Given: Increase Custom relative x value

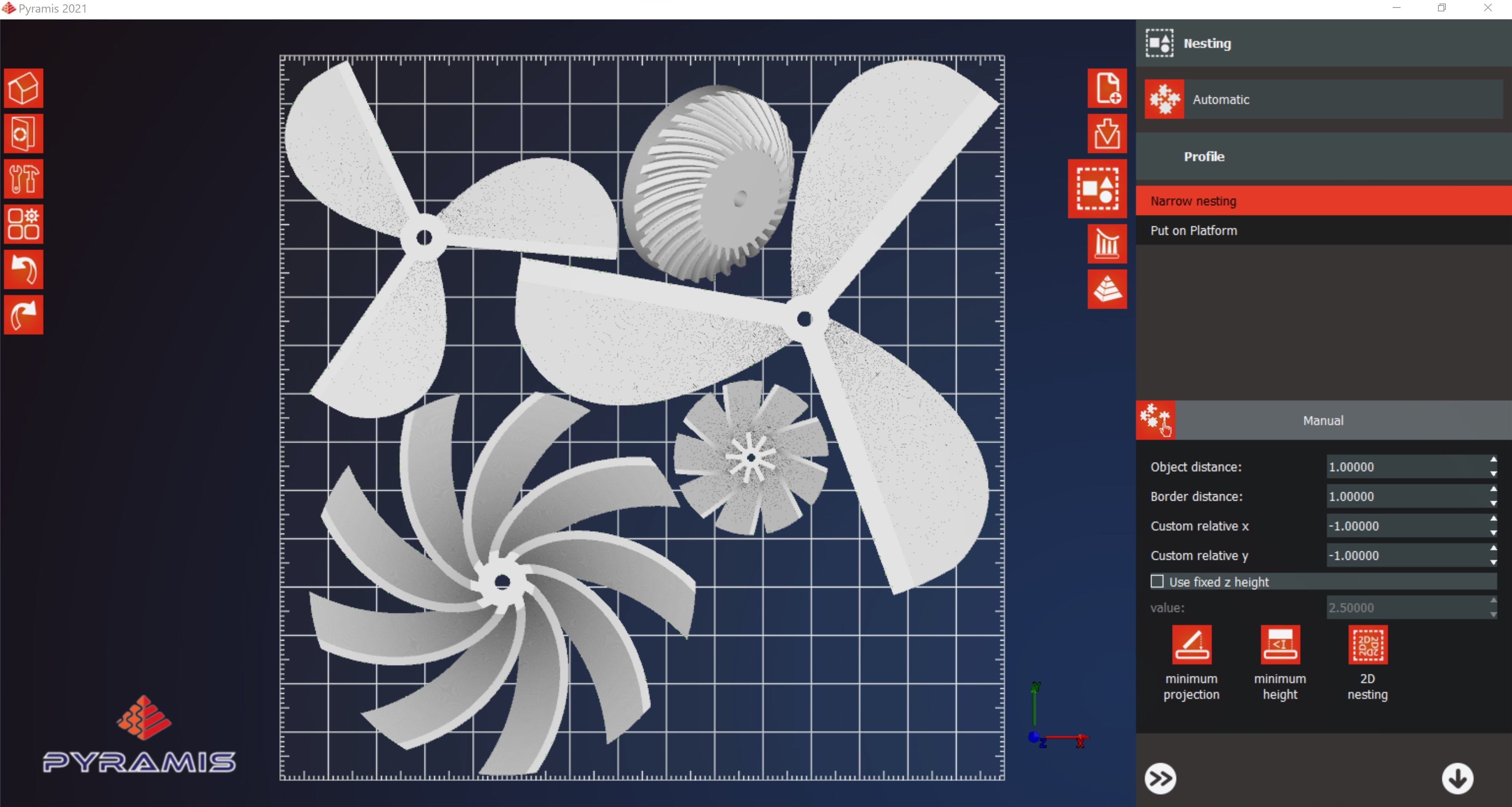Looking at the screenshot, I should (1493, 518).
